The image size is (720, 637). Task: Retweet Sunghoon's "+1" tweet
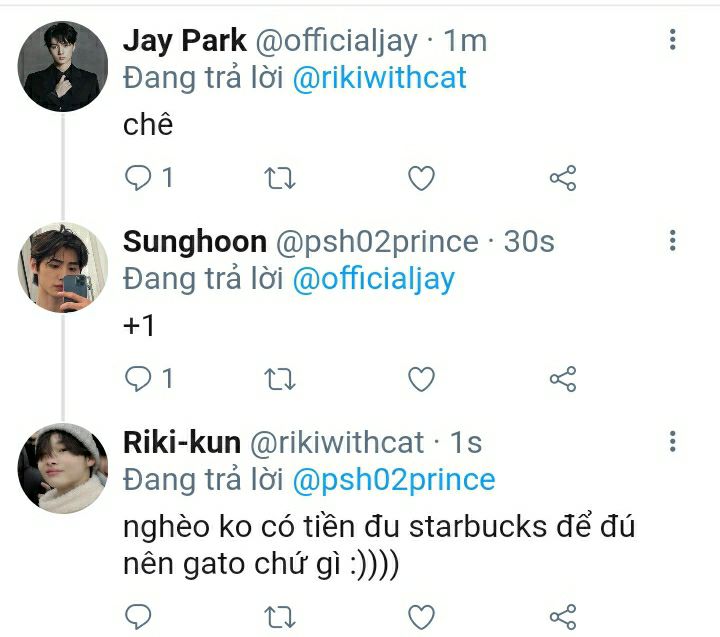[x=279, y=378]
